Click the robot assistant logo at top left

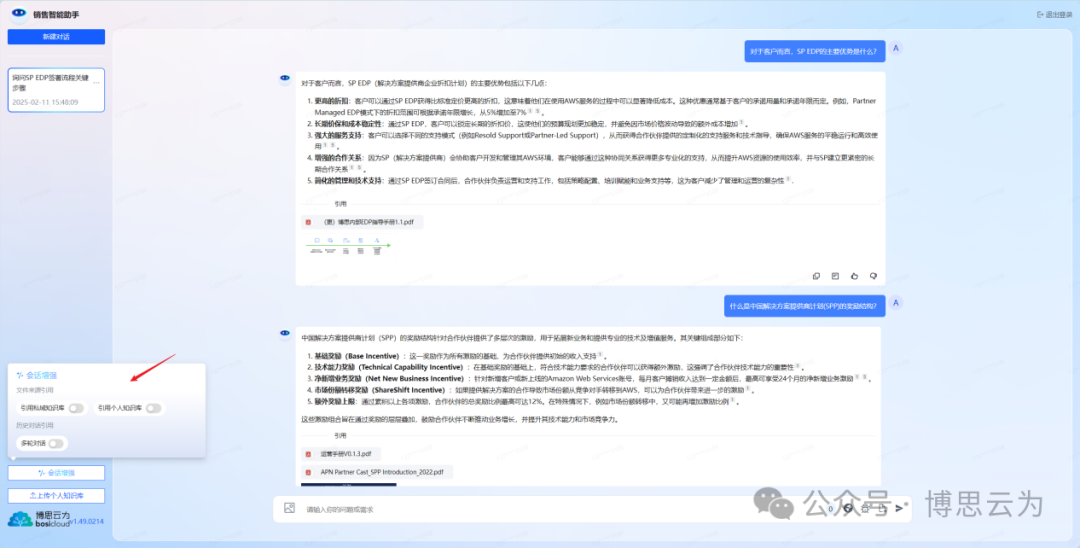pos(19,13)
